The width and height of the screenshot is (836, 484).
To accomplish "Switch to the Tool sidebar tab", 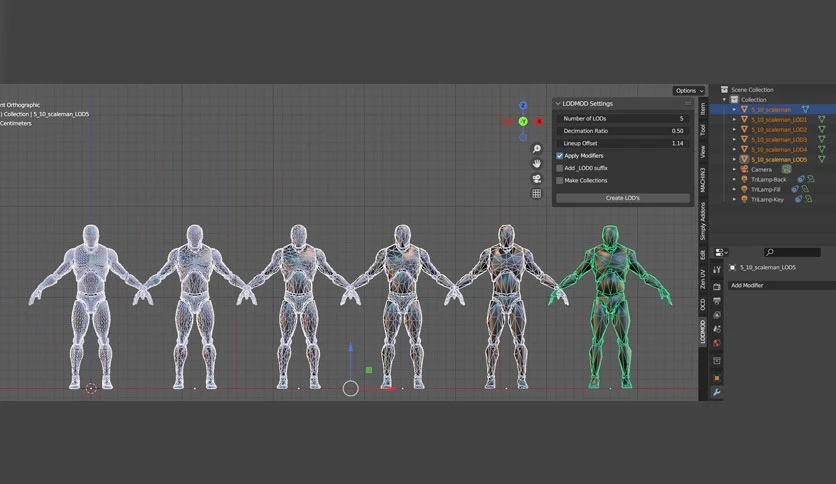I will [x=703, y=130].
